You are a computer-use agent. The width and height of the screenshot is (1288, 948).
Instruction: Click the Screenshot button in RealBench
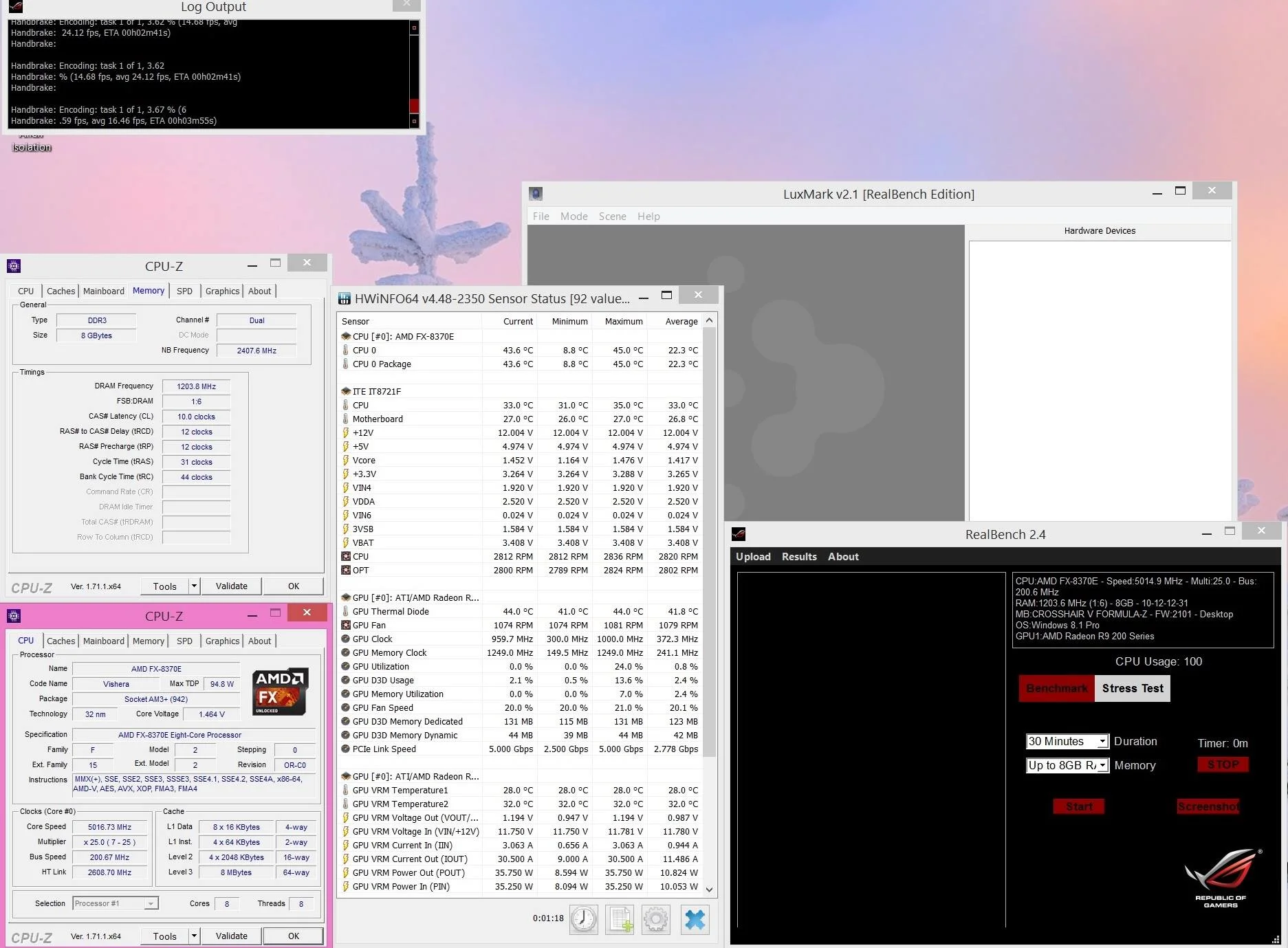(x=1208, y=806)
